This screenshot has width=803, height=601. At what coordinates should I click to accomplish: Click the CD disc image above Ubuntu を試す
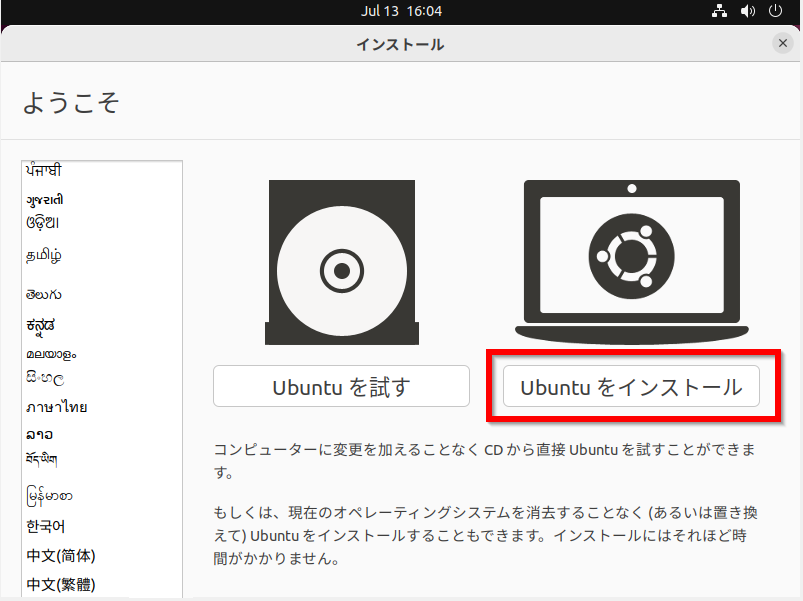[342, 262]
